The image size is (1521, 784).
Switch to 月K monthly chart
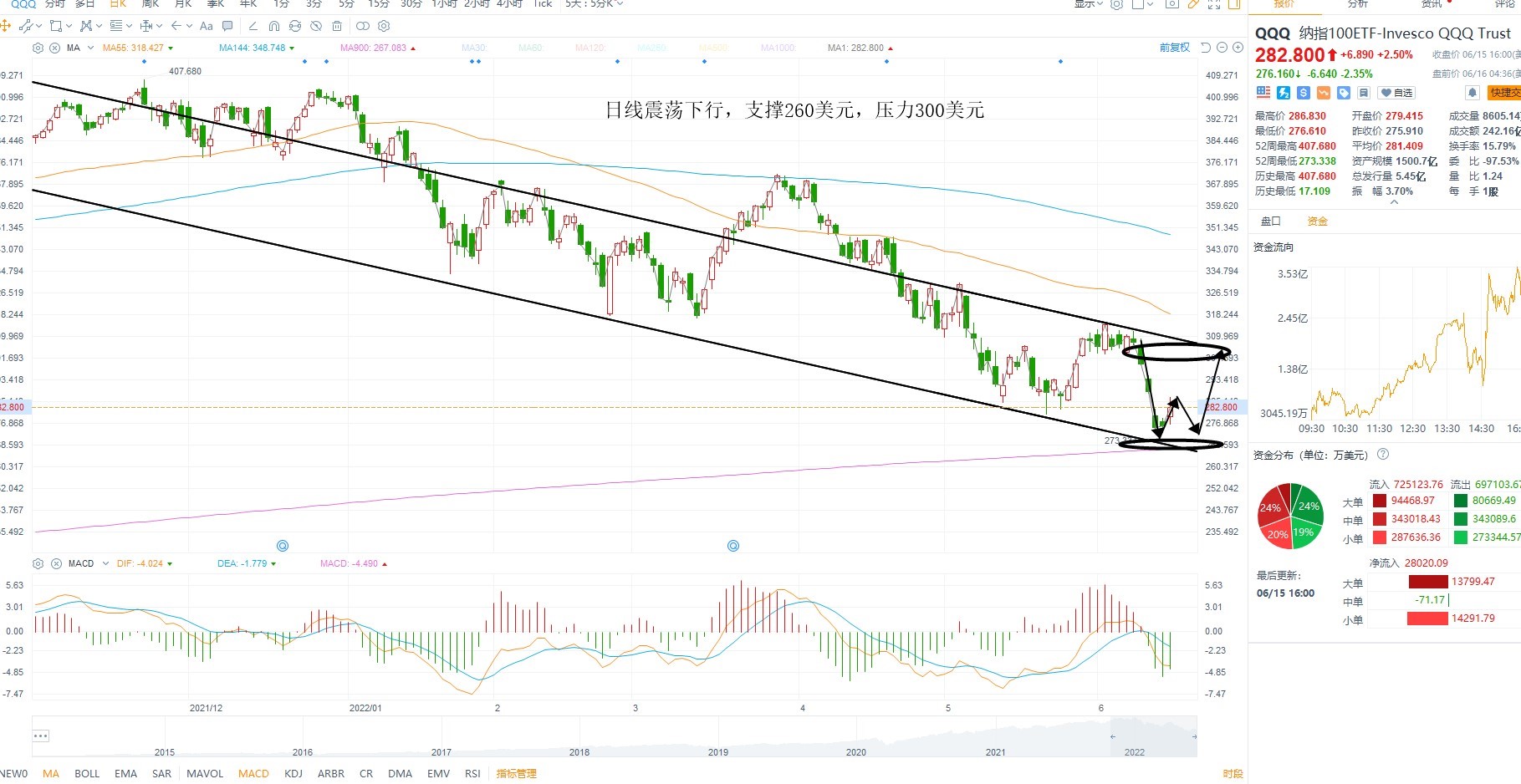183,4
